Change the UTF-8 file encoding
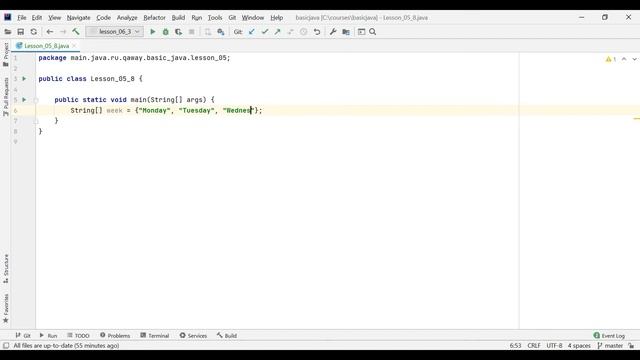The height and width of the screenshot is (360, 640). pos(554,346)
